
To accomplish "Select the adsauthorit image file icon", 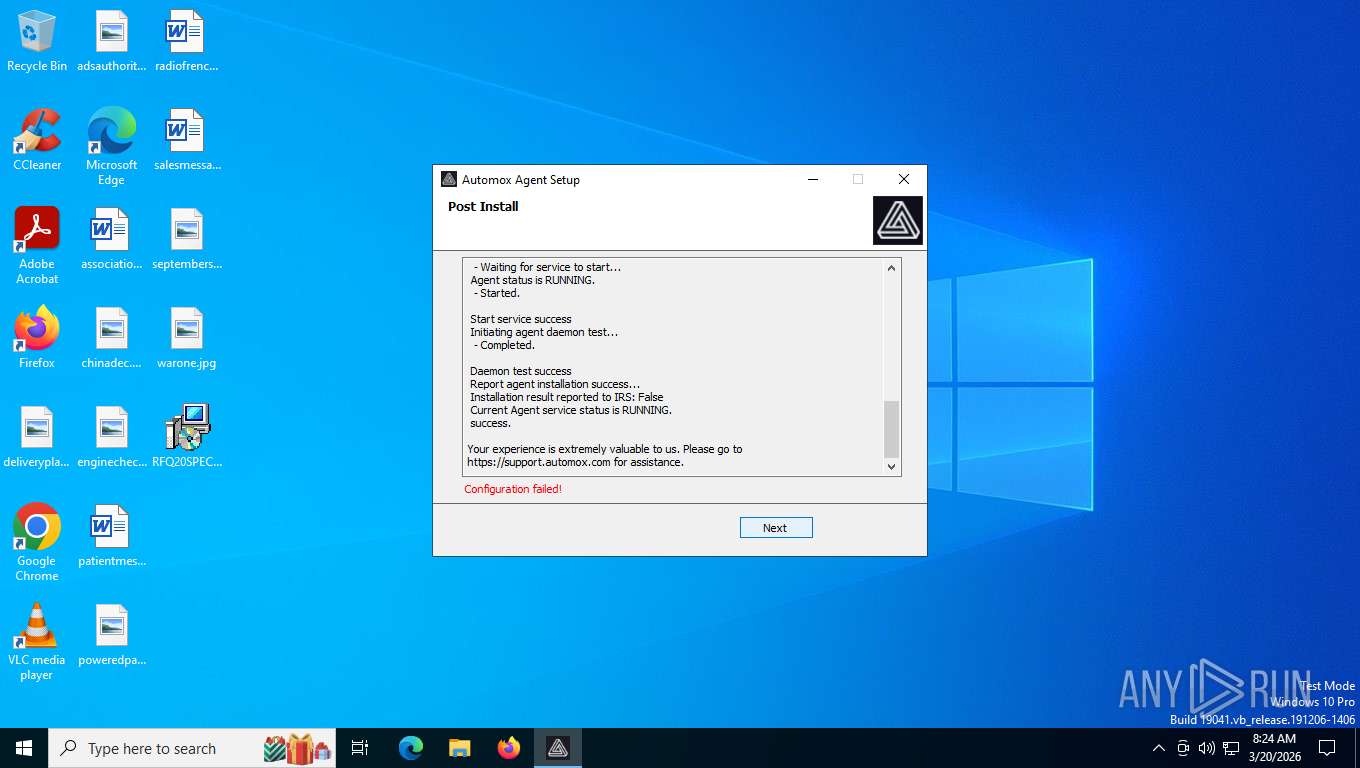I will pos(112,41).
